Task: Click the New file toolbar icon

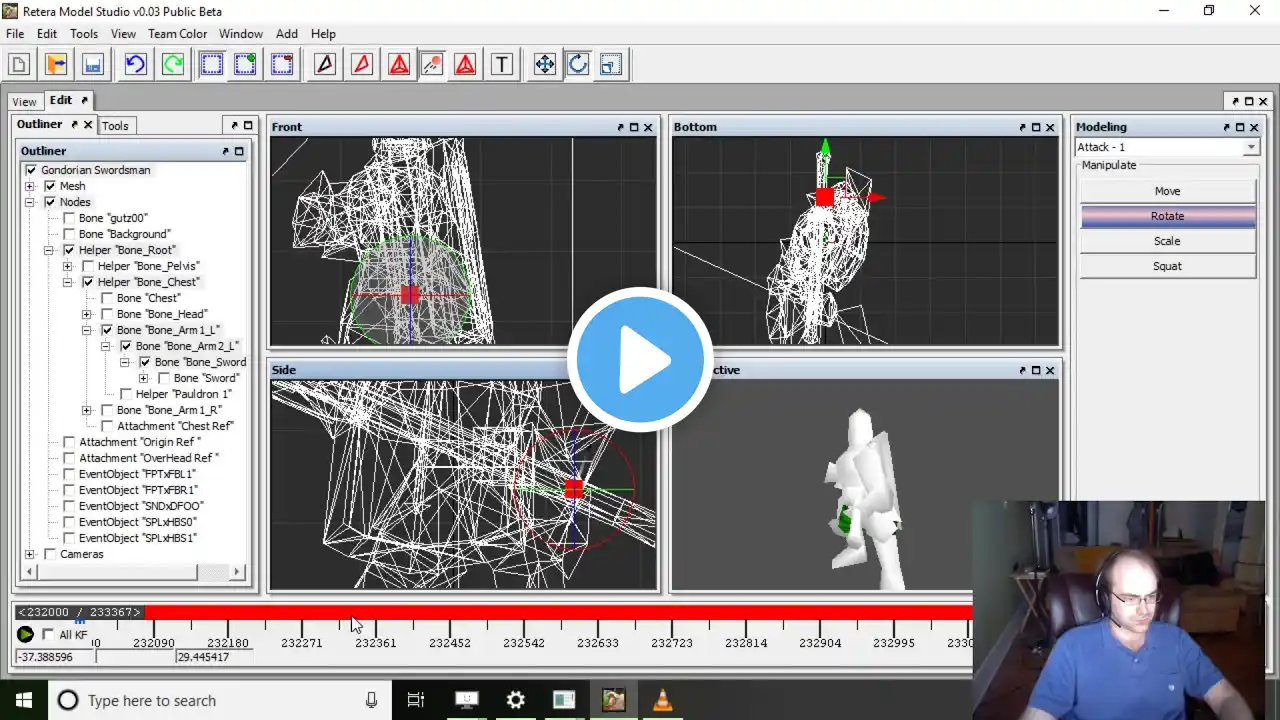Action: click(x=19, y=65)
